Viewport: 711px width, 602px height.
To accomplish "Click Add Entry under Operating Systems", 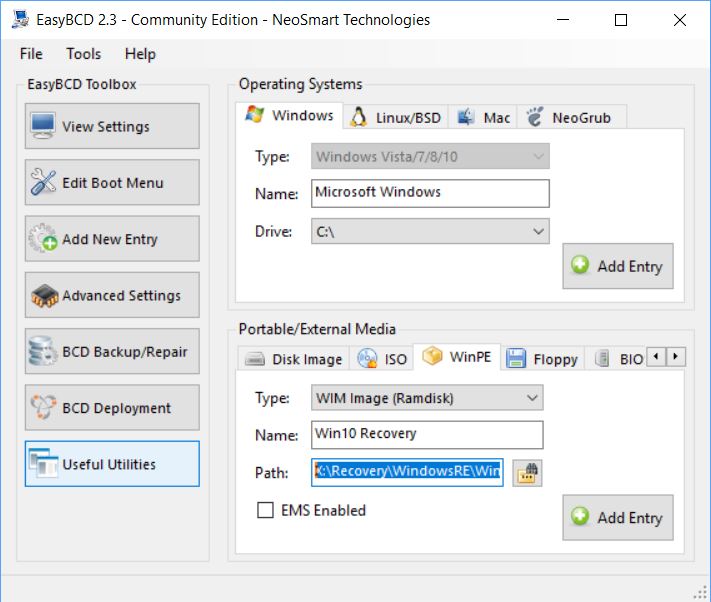I will tap(618, 266).
